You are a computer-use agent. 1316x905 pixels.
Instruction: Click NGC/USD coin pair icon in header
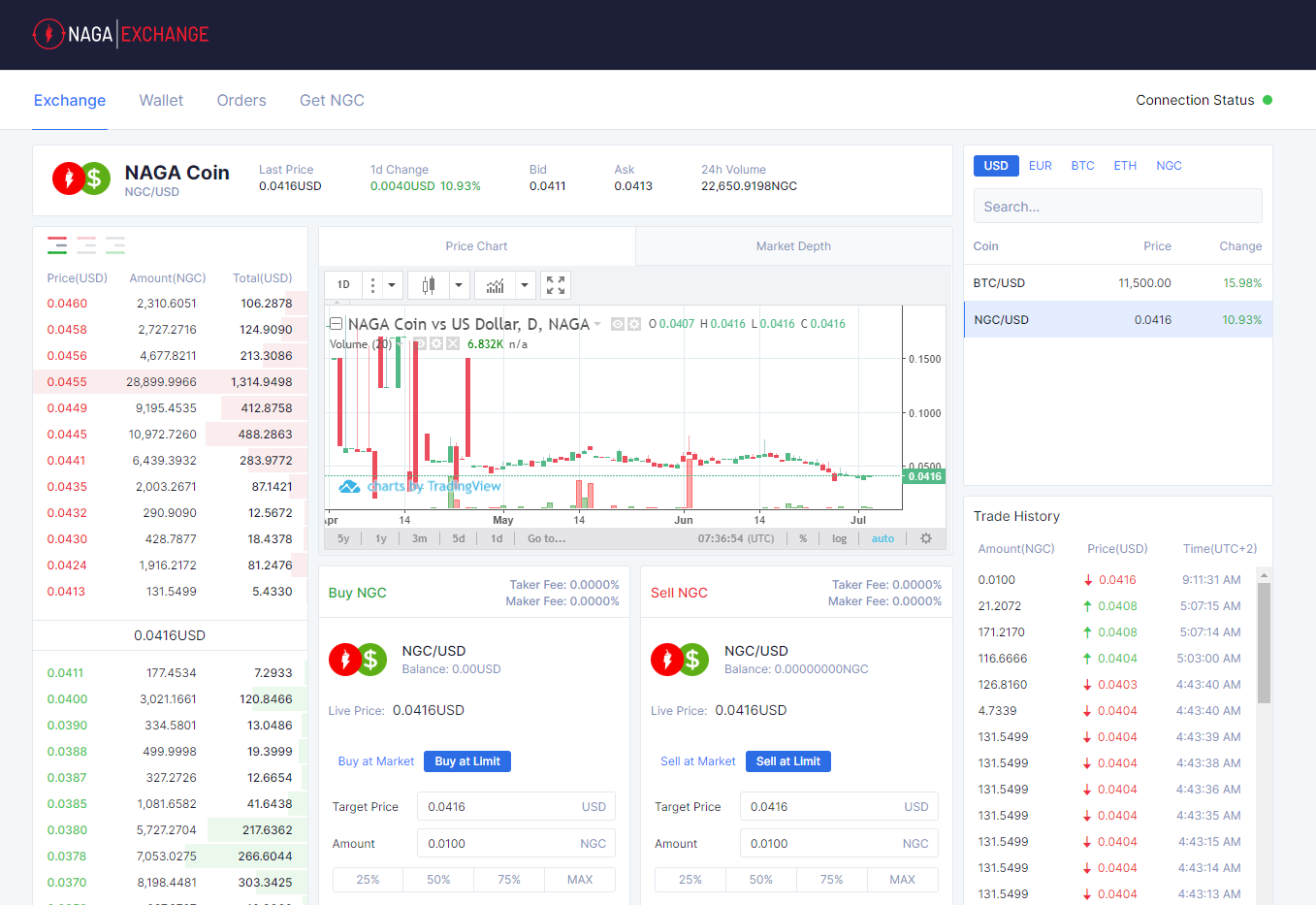coord(81,178)
